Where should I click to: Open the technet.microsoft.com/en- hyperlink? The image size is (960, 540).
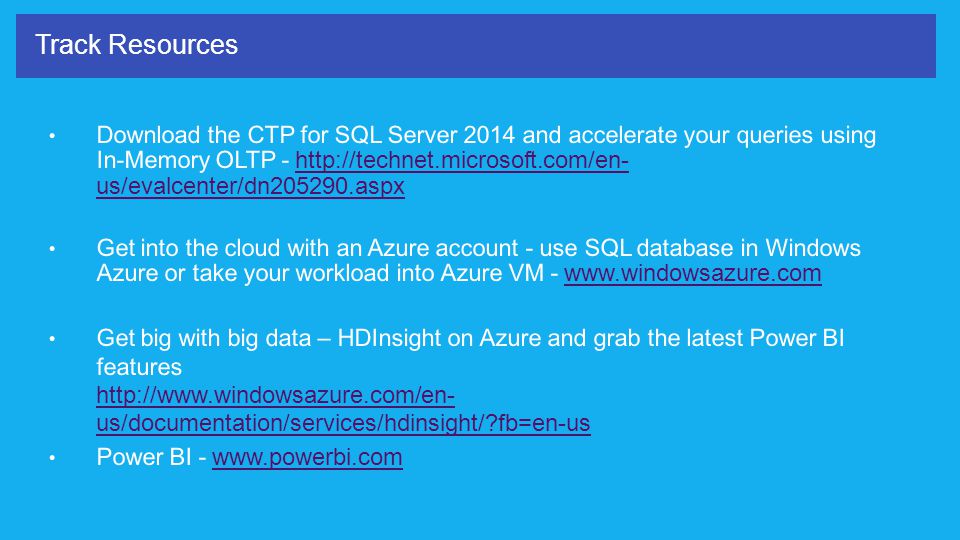[x=462, y=160]
